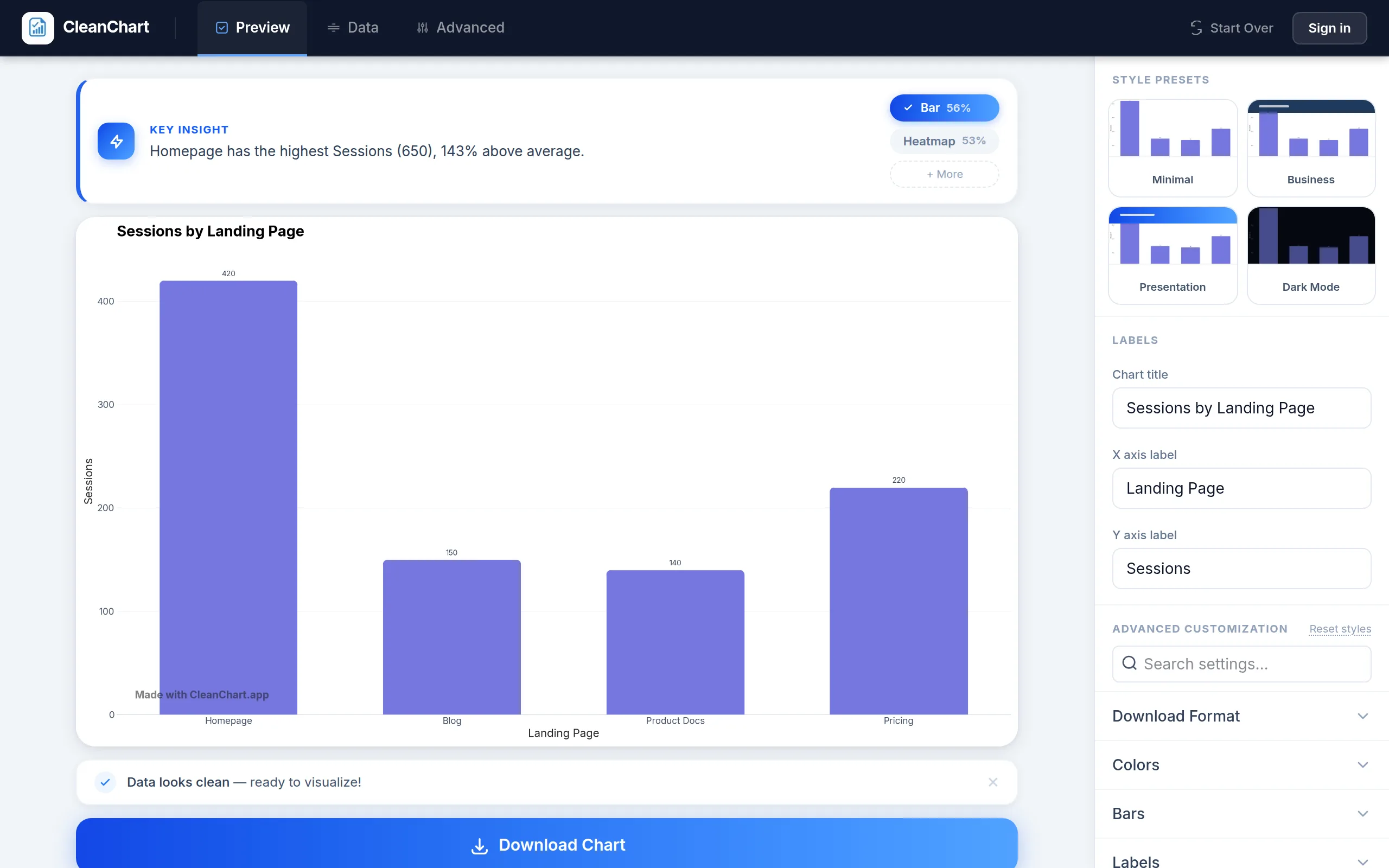Apply the Presentation style preset
Viewport: 1389px width, 868px height.
click(1173, 255)
